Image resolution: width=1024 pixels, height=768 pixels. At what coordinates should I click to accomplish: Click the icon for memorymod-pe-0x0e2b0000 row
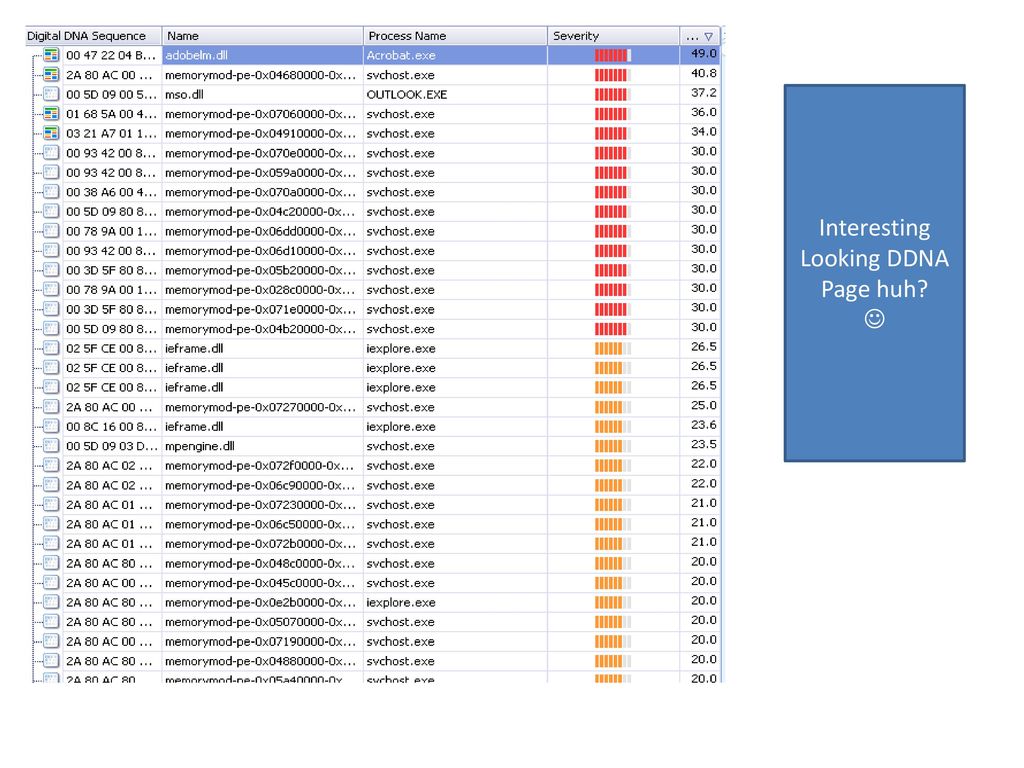pos(51,602)
